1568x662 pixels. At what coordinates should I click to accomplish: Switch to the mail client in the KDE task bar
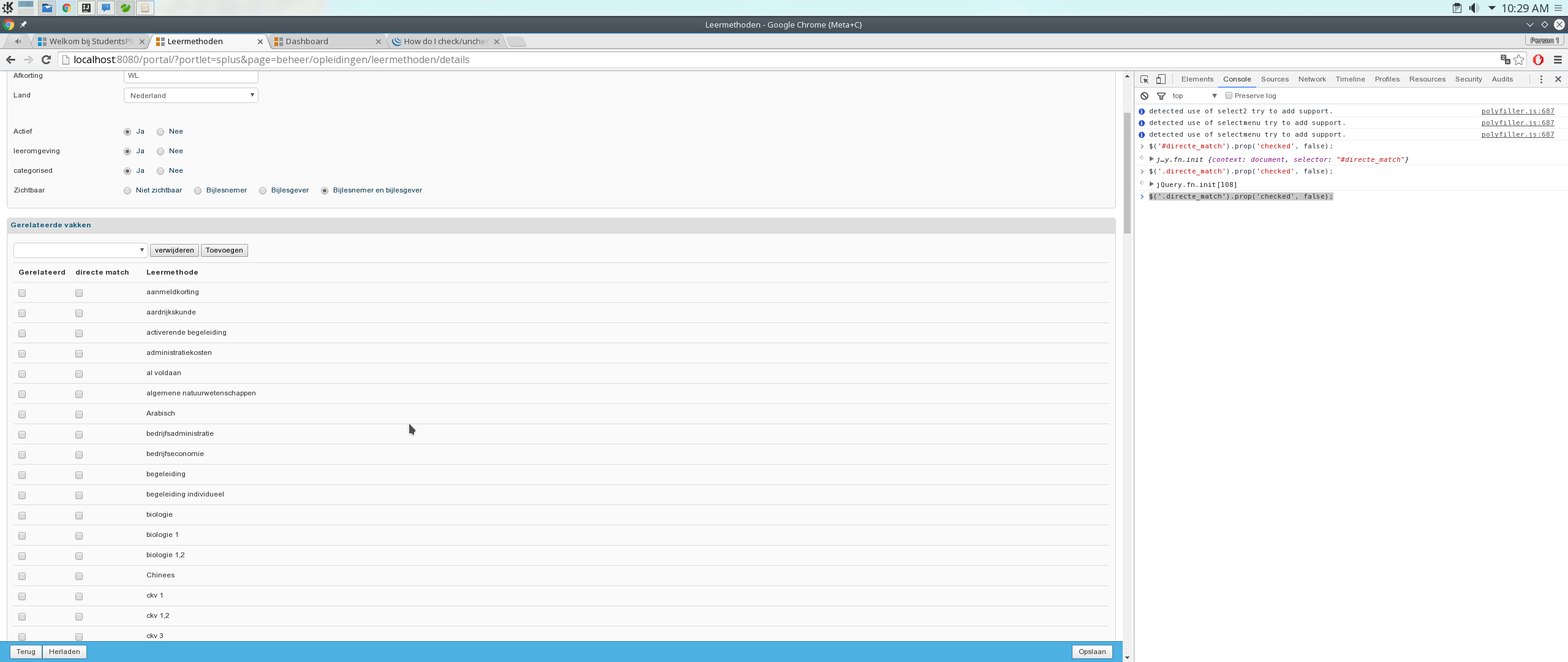pyautogui.click(x=47, y=8)
